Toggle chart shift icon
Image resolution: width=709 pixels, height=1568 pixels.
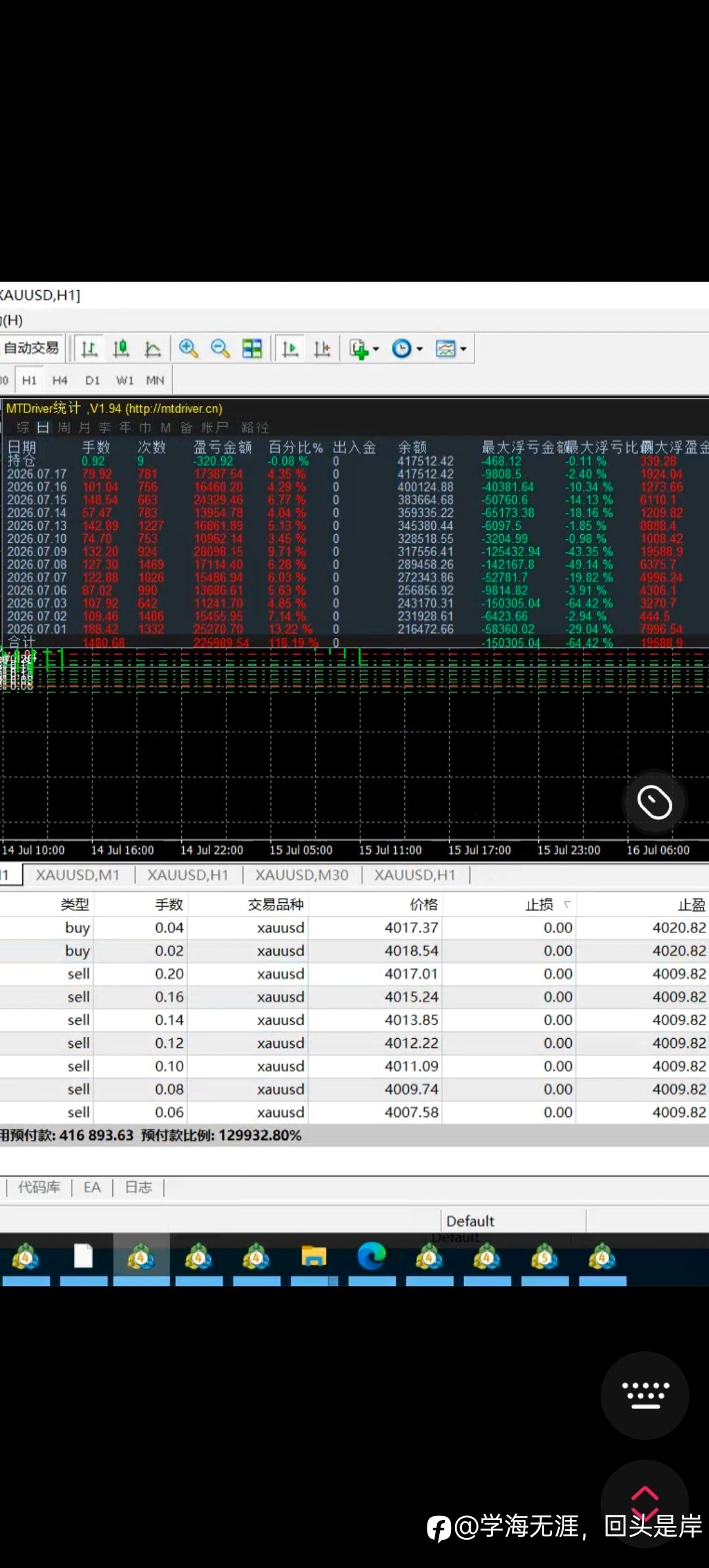322,349
